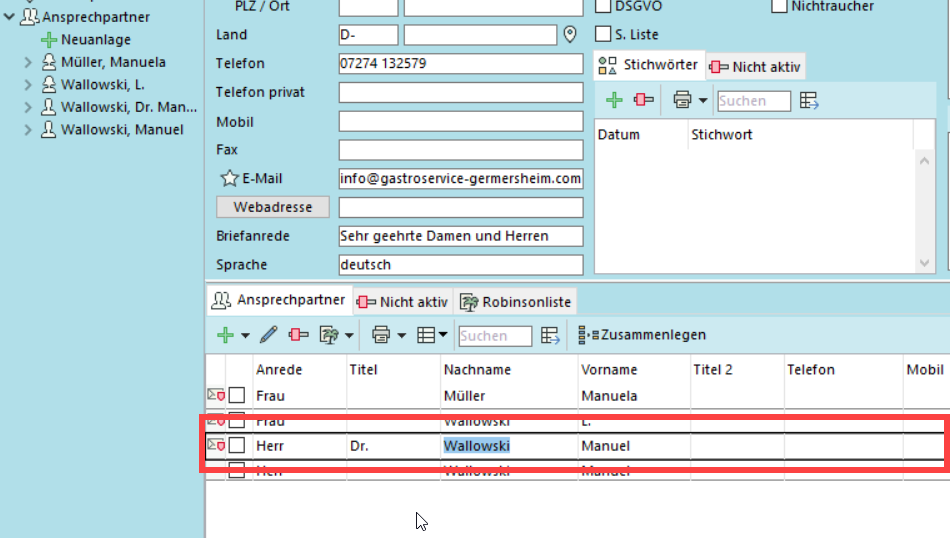Click the map pin icon next to Land
This screenshot has height=538, width=950.
click(570, 35)
